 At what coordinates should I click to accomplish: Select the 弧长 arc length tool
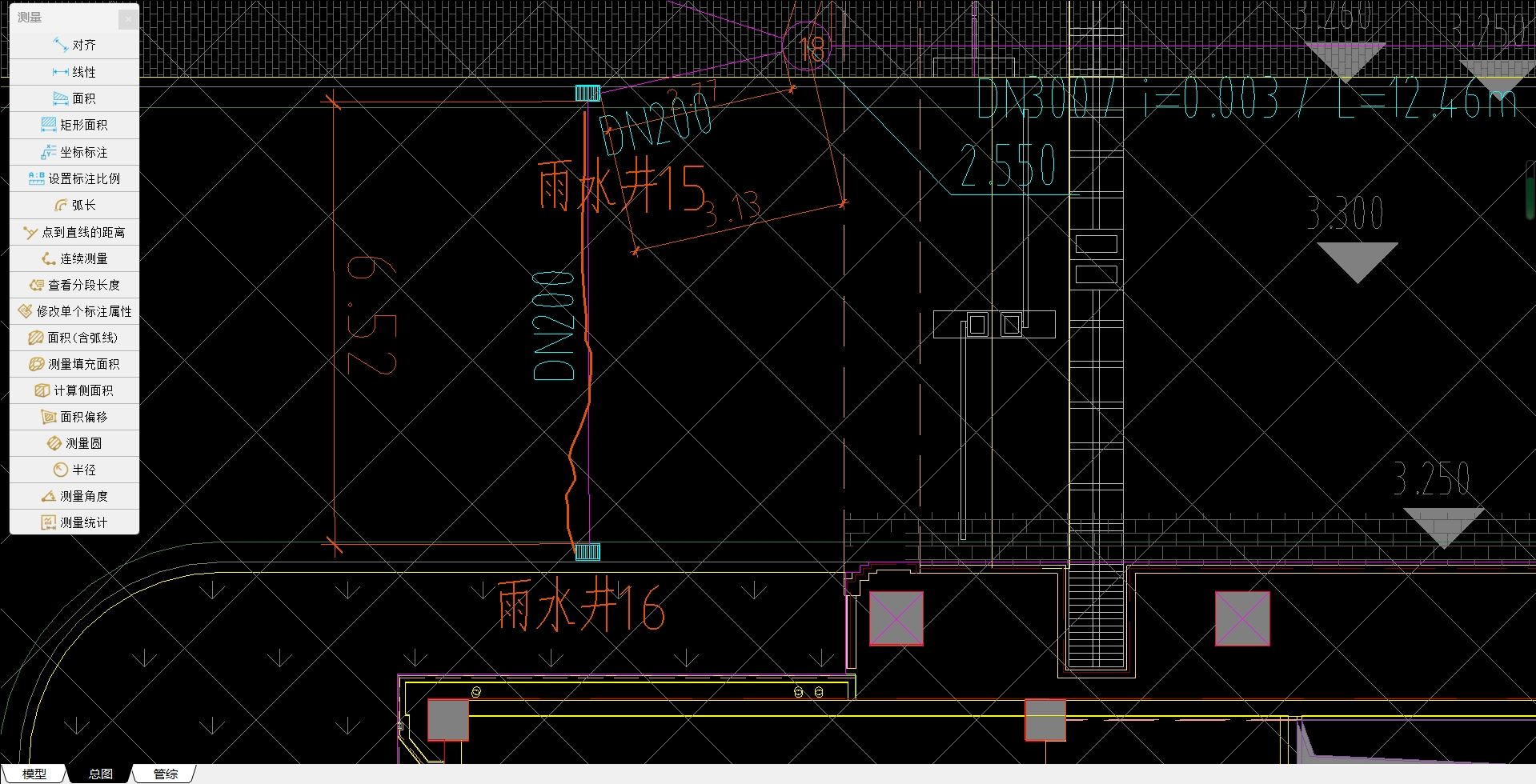(x=74, y=205)
